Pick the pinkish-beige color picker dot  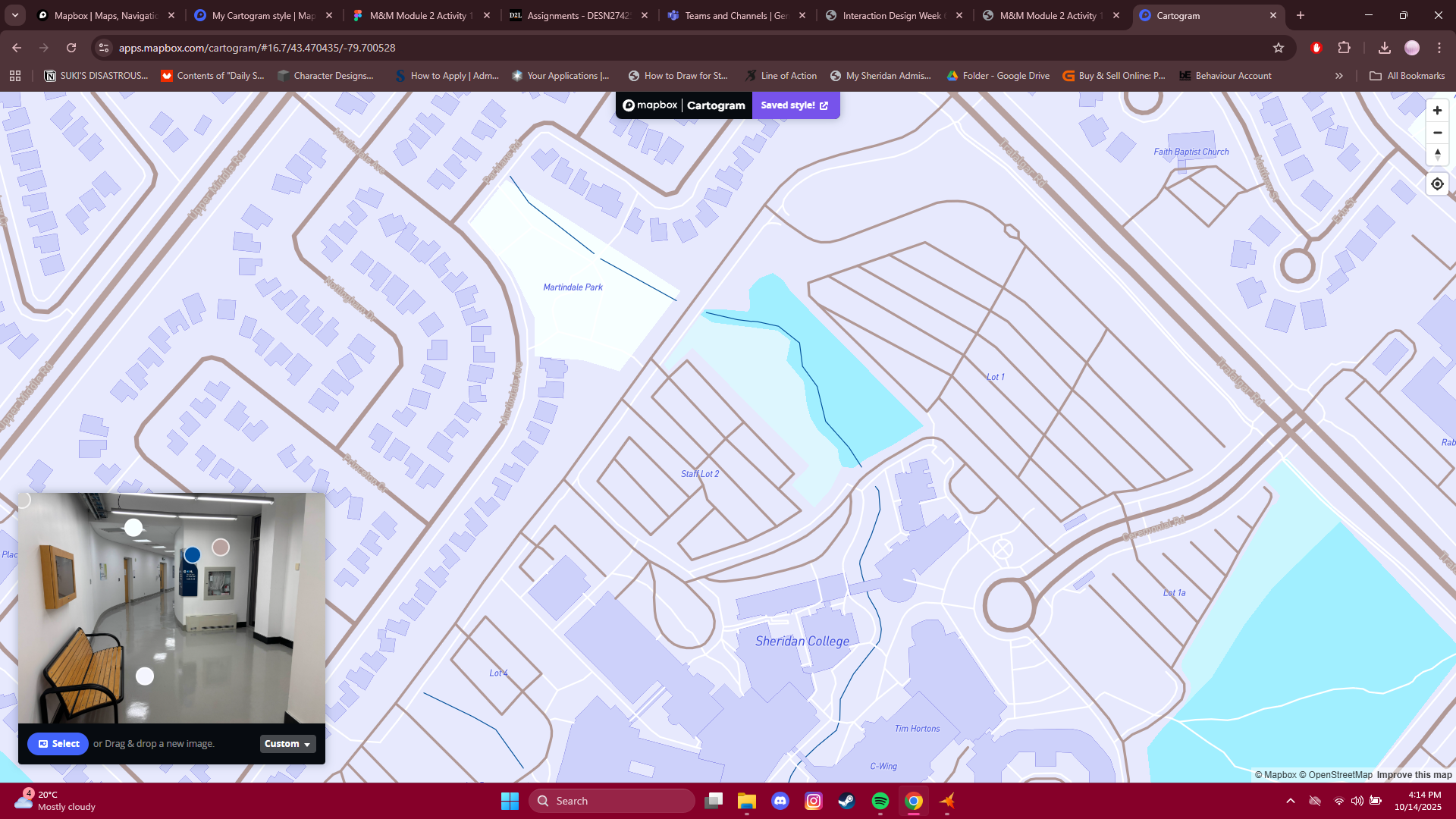click(221, 548)
